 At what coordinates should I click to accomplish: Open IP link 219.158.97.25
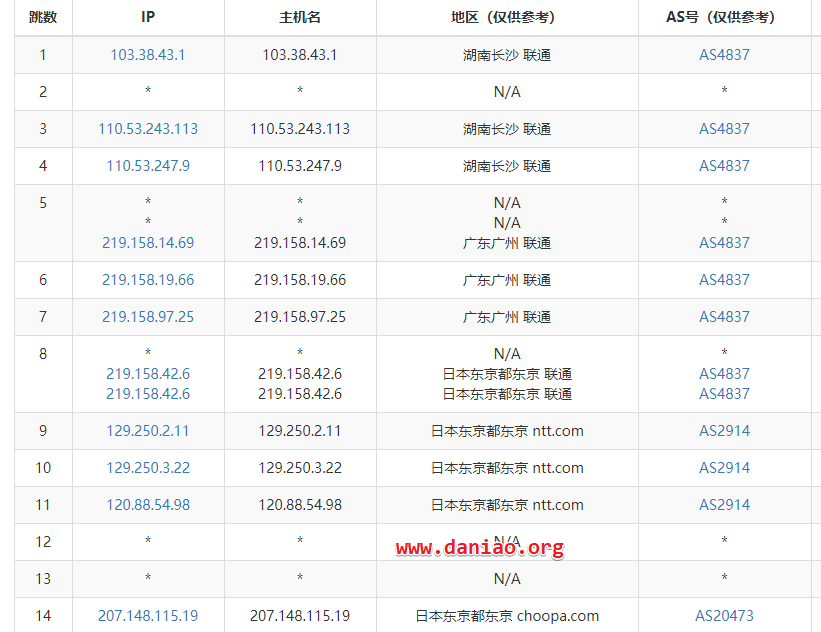point(148,317)
